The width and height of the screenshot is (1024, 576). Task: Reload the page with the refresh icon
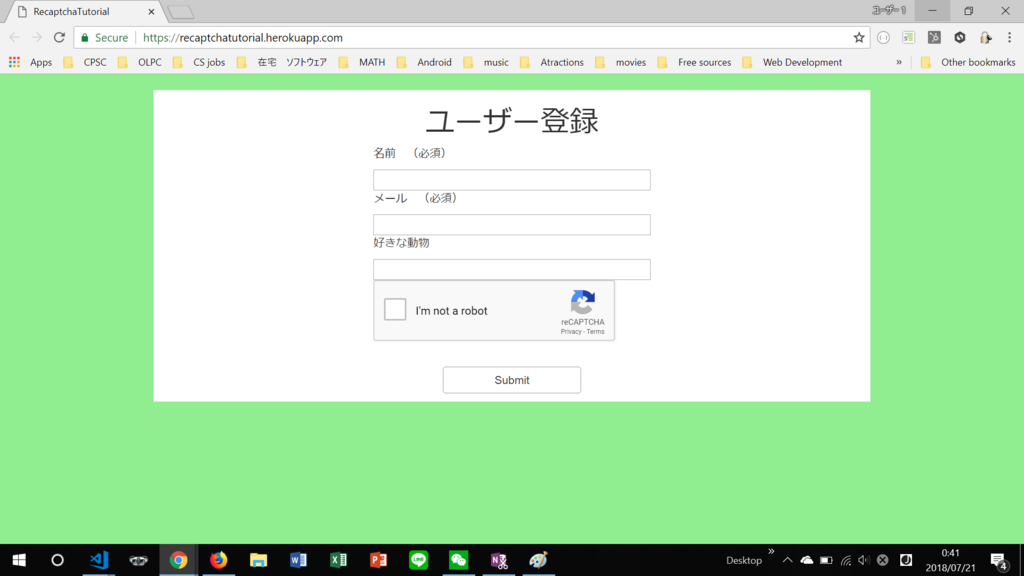click(x=58, y=37)
